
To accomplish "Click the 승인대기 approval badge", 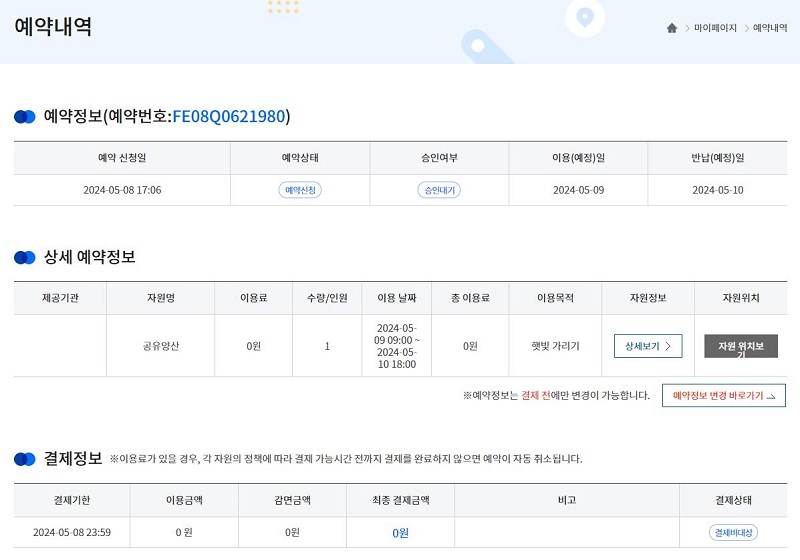I will (439, 190).
